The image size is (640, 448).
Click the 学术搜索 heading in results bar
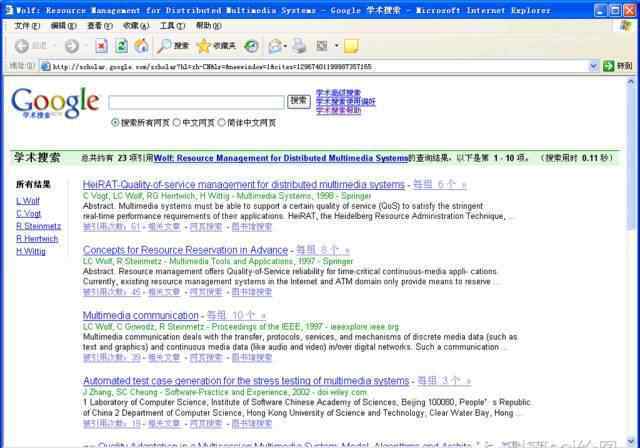tap(37, 158)
